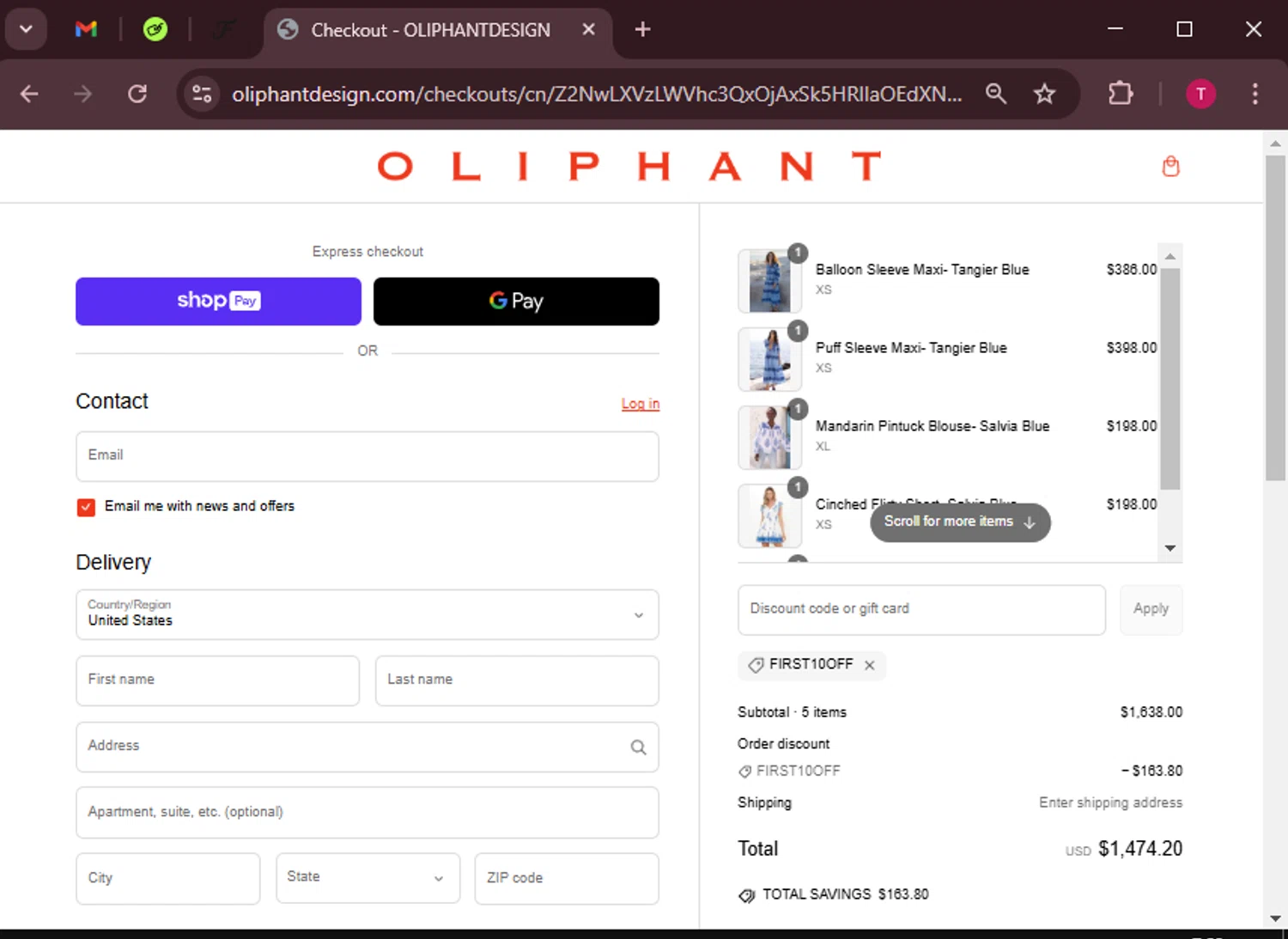The image size is (1288, 939).
Task: Focus the Discount code or gift card field
Action: 921,610
